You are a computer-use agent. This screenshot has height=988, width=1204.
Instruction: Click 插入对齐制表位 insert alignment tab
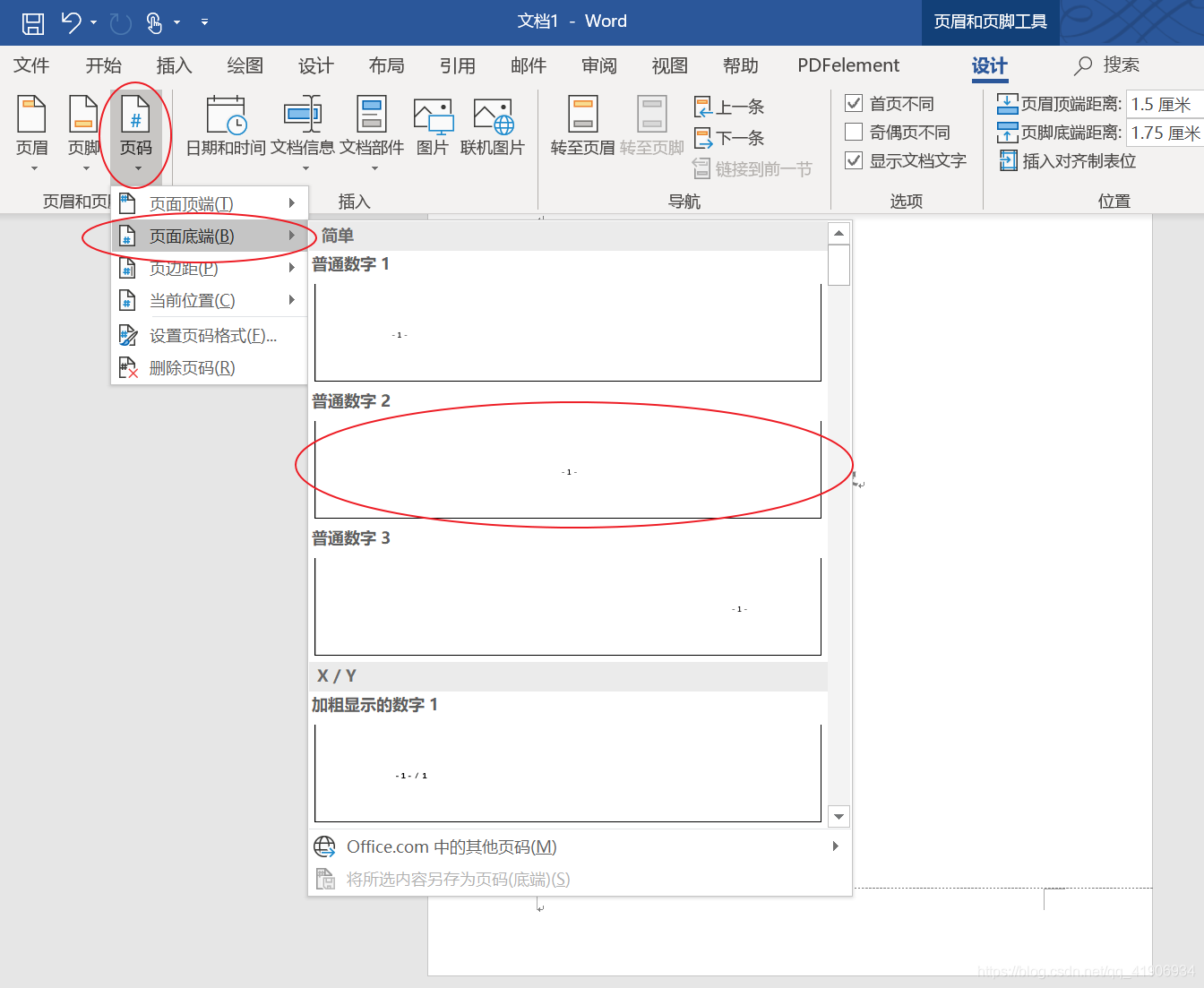[1068, 161]
